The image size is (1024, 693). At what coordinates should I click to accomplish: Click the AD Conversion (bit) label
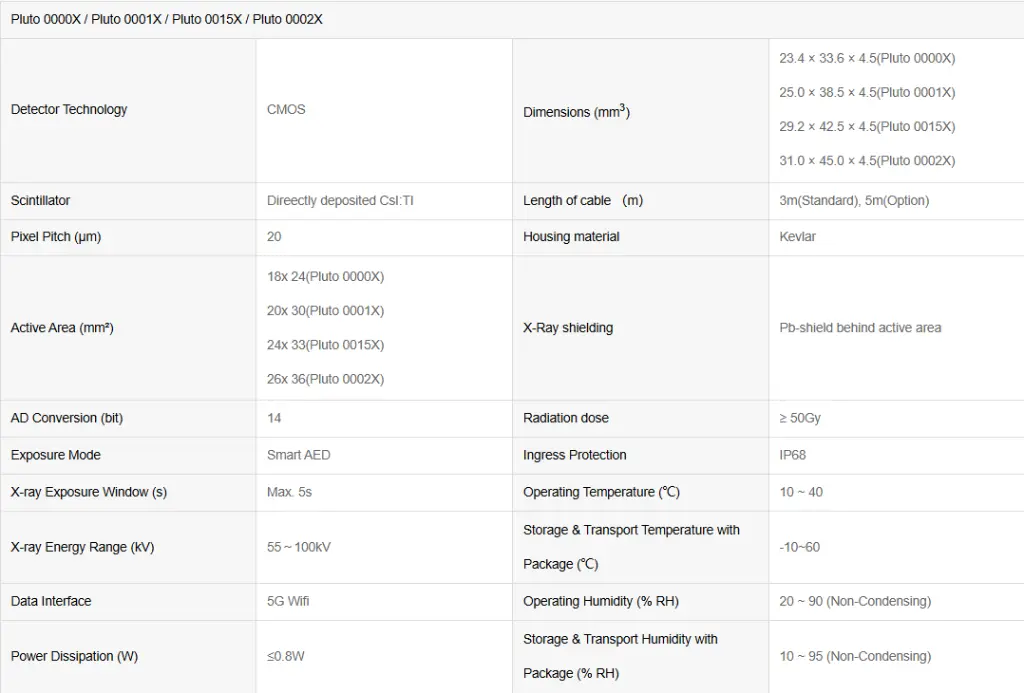coord(67,418)
